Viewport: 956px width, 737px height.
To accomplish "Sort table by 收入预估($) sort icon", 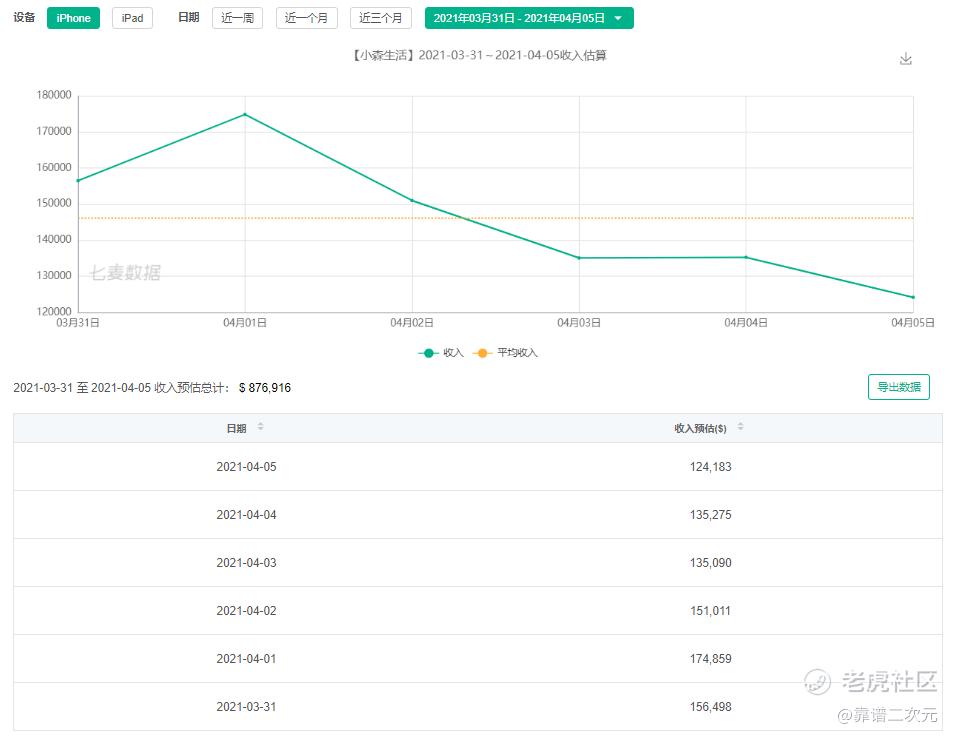I will (x=740, y=427).
